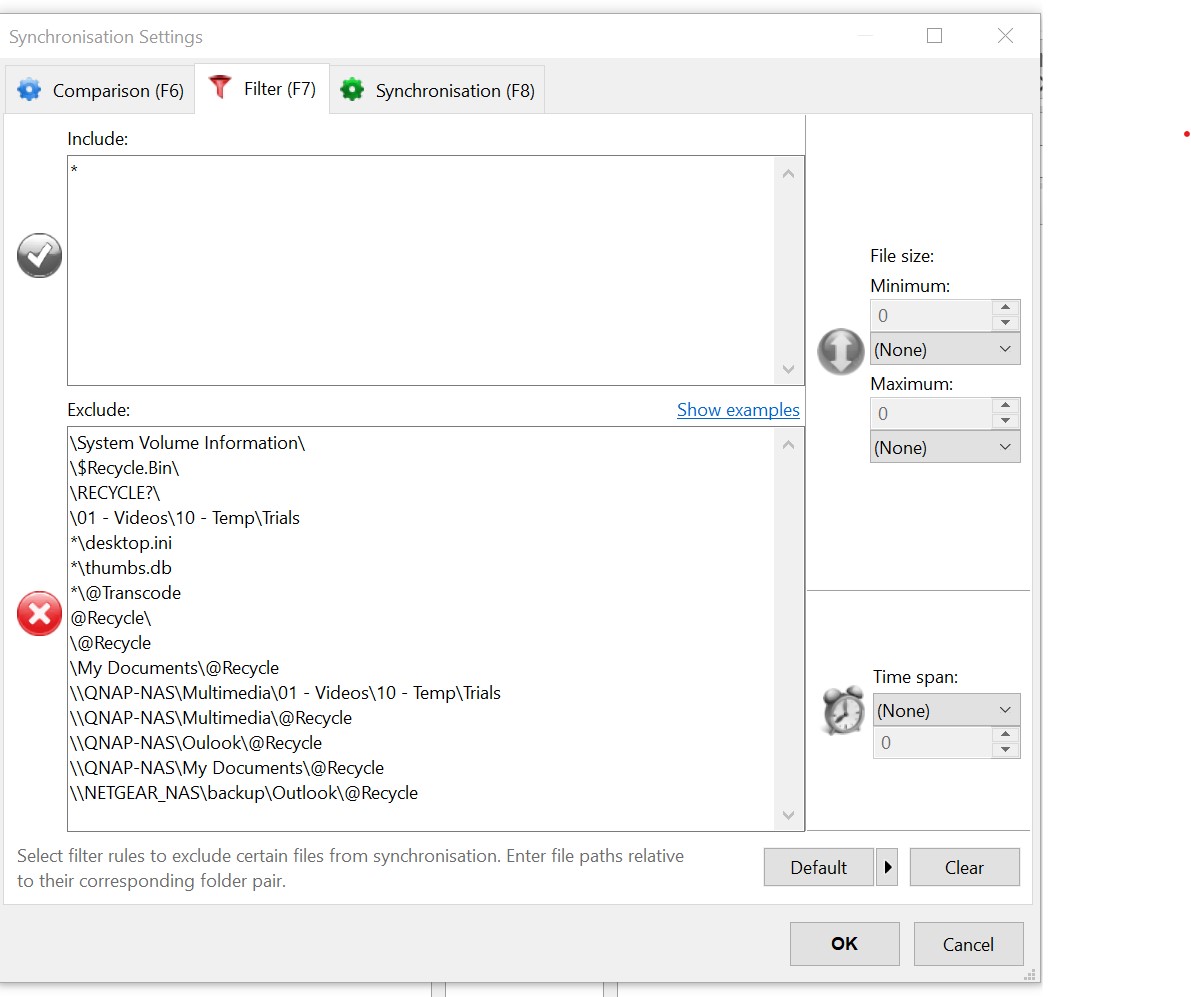The image size is (1191, 997).
Task: Decrease the Minimum file size value
Action: [1006, 323]
